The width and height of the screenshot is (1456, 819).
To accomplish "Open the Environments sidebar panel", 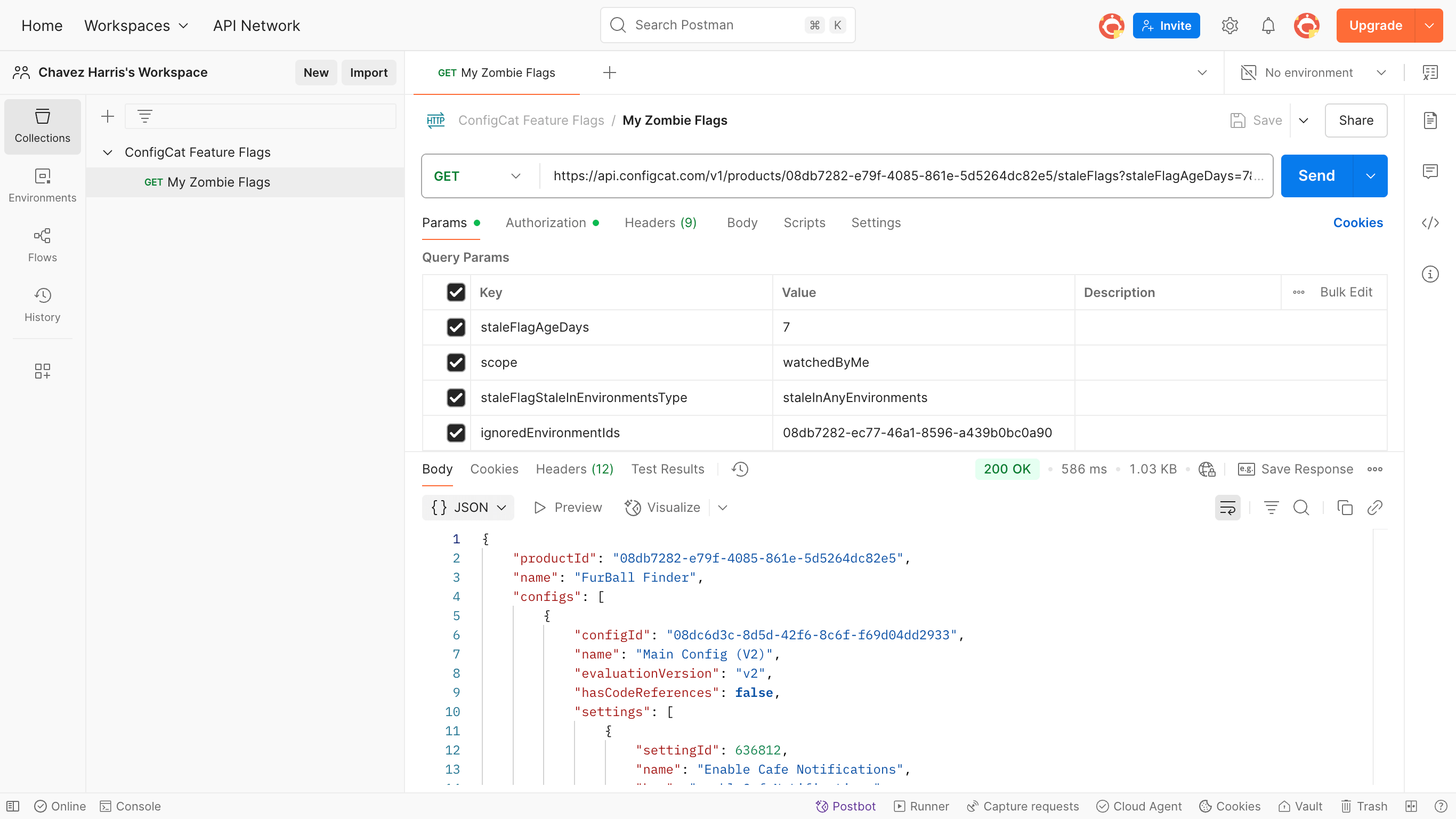I will [42, 186].
